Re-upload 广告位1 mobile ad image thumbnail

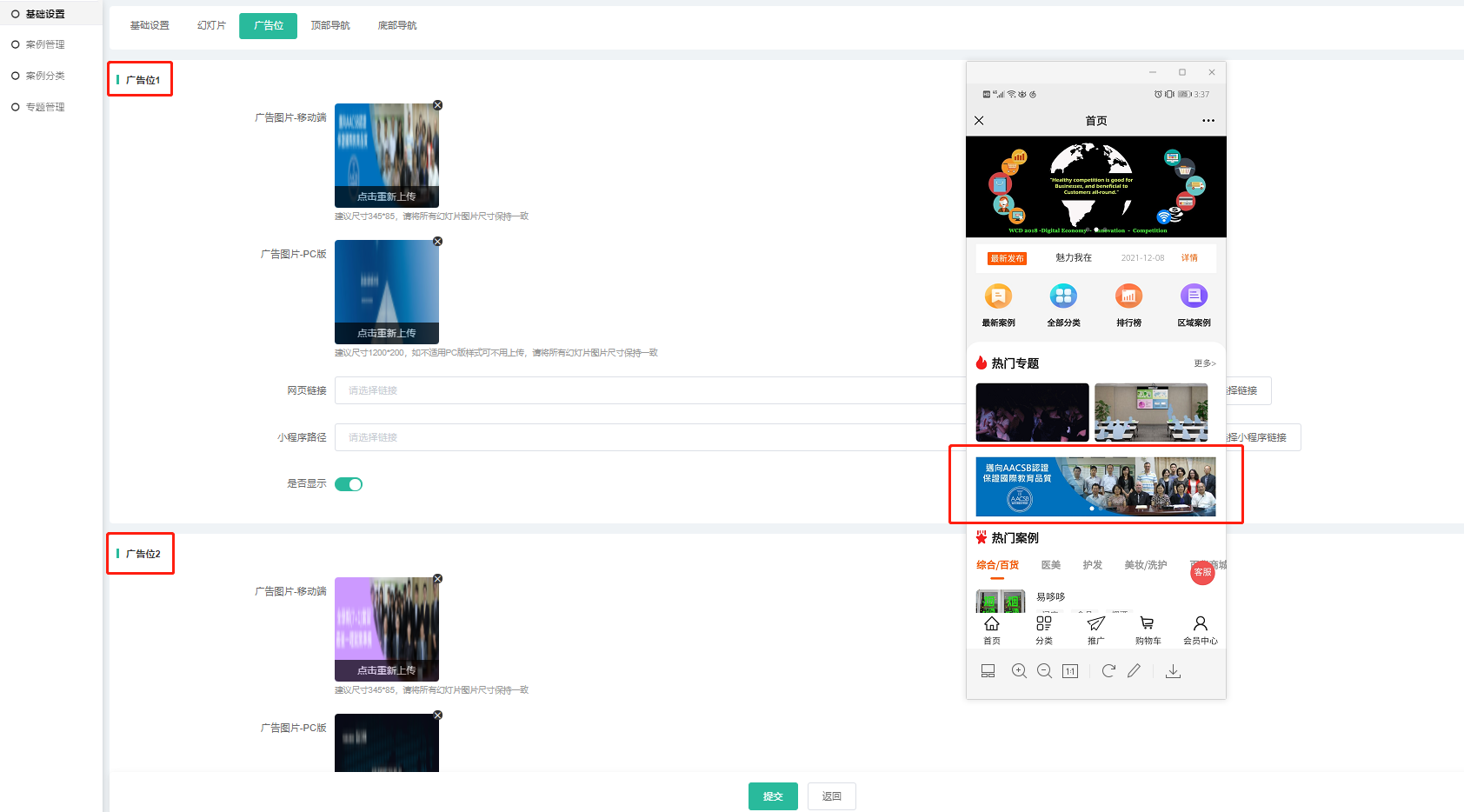click(387, 156)
